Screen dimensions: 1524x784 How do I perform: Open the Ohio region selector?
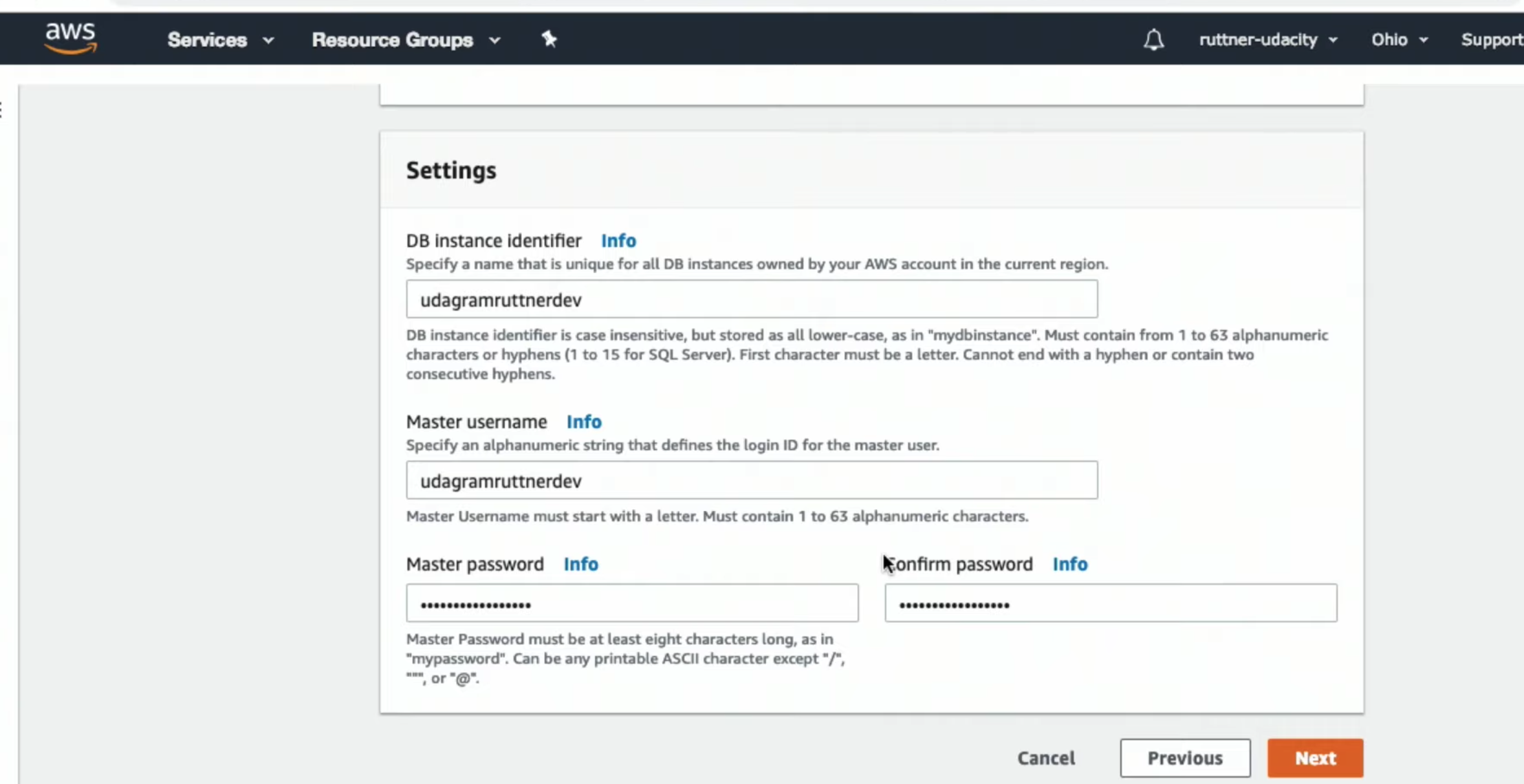pos(1399,40)
